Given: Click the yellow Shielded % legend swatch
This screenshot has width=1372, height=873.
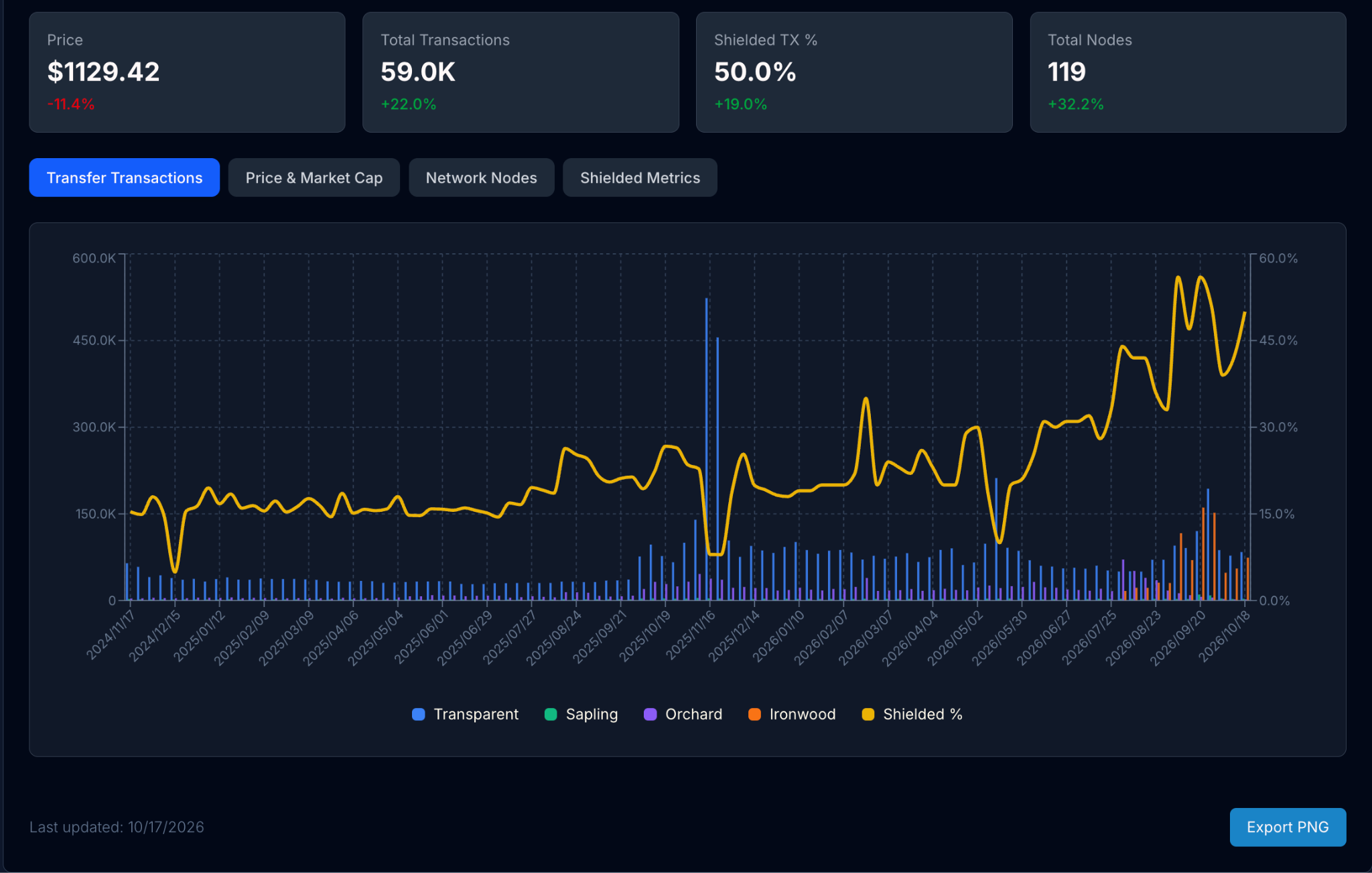Looking at the screenshot, I should pyautogui.click(x=868, y=714).
